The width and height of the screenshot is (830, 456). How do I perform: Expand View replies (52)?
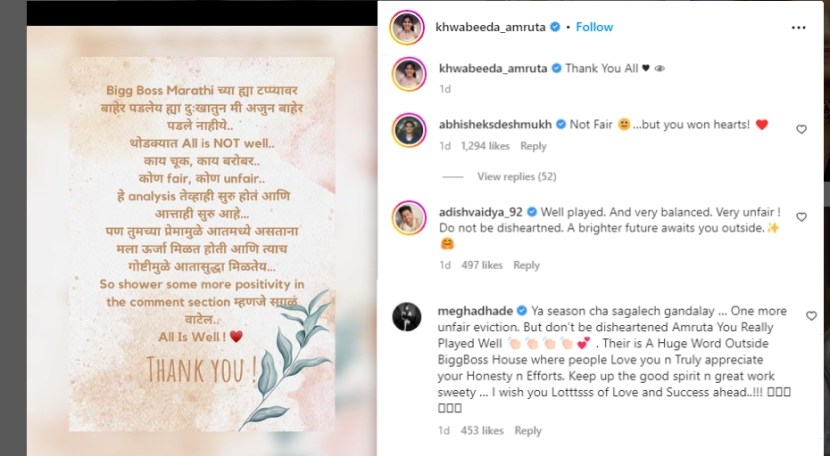[517, 176]
